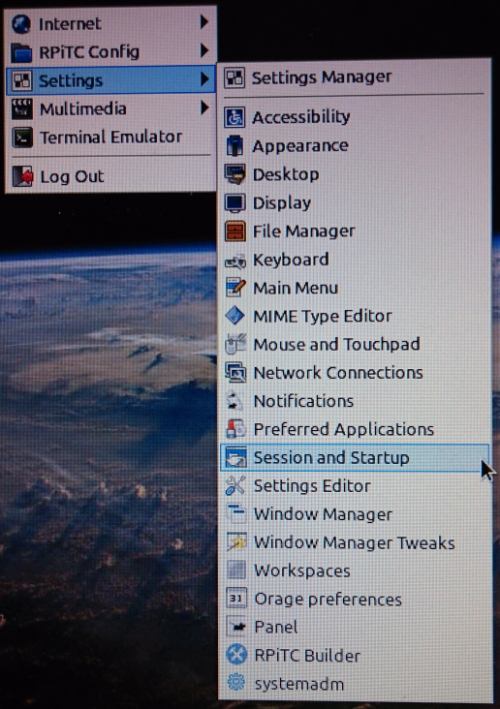Click the Orage preferences calendar icon
500x709 pixels.
tap(236, 599)
